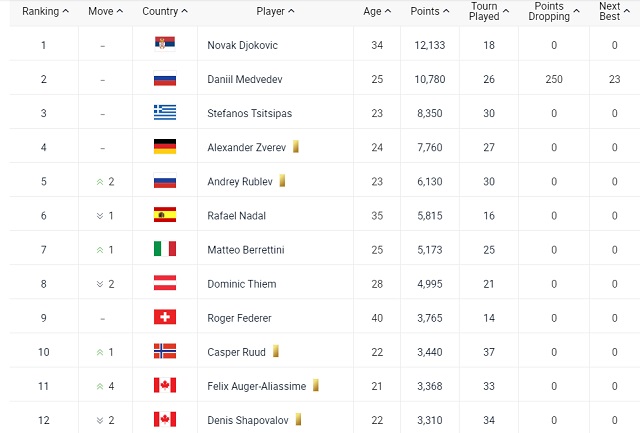Click the Italian flag beside Matteo Berrettini
This screenshot has height=433, width=640.
(x=164, y=249)
